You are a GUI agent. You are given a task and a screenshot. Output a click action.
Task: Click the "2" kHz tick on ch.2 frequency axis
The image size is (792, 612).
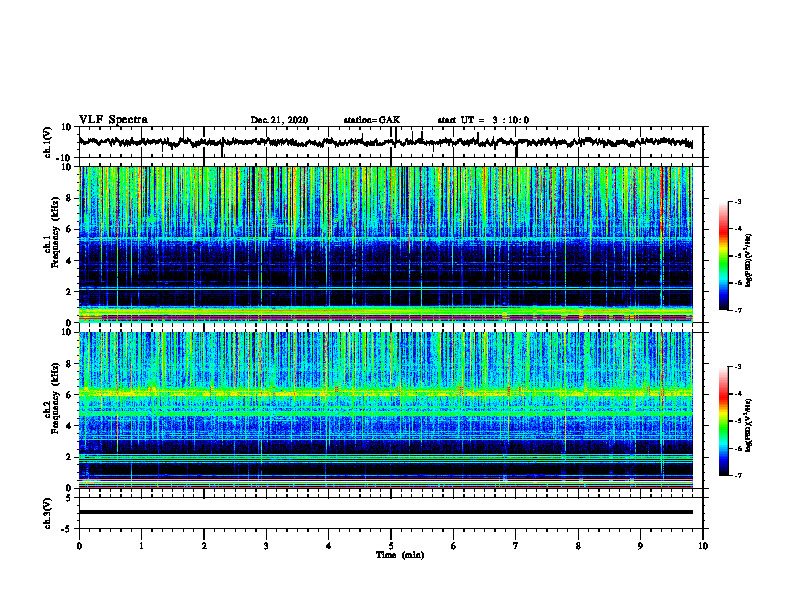69,457
